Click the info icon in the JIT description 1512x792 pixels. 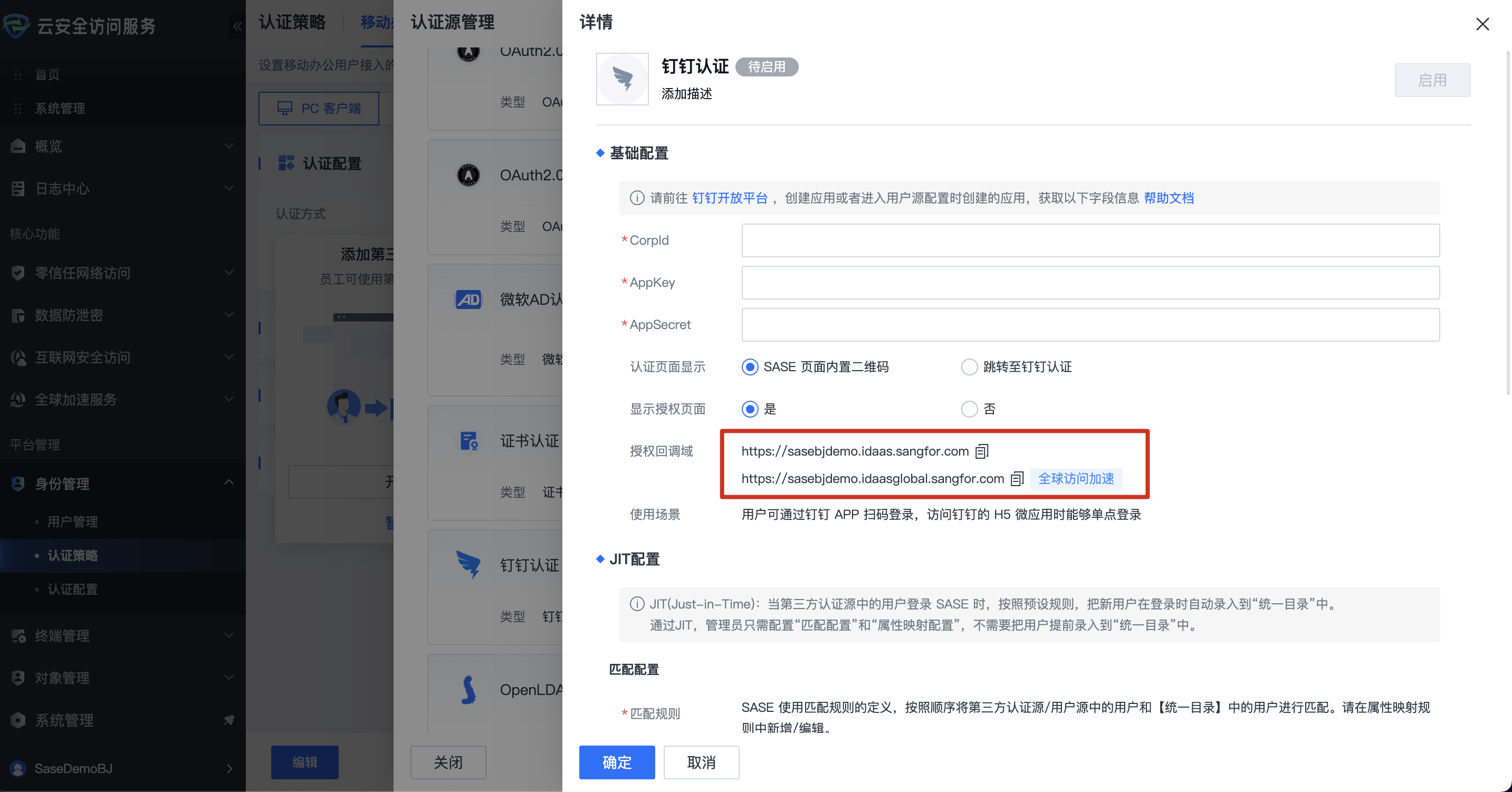click(x=637, y=604)
